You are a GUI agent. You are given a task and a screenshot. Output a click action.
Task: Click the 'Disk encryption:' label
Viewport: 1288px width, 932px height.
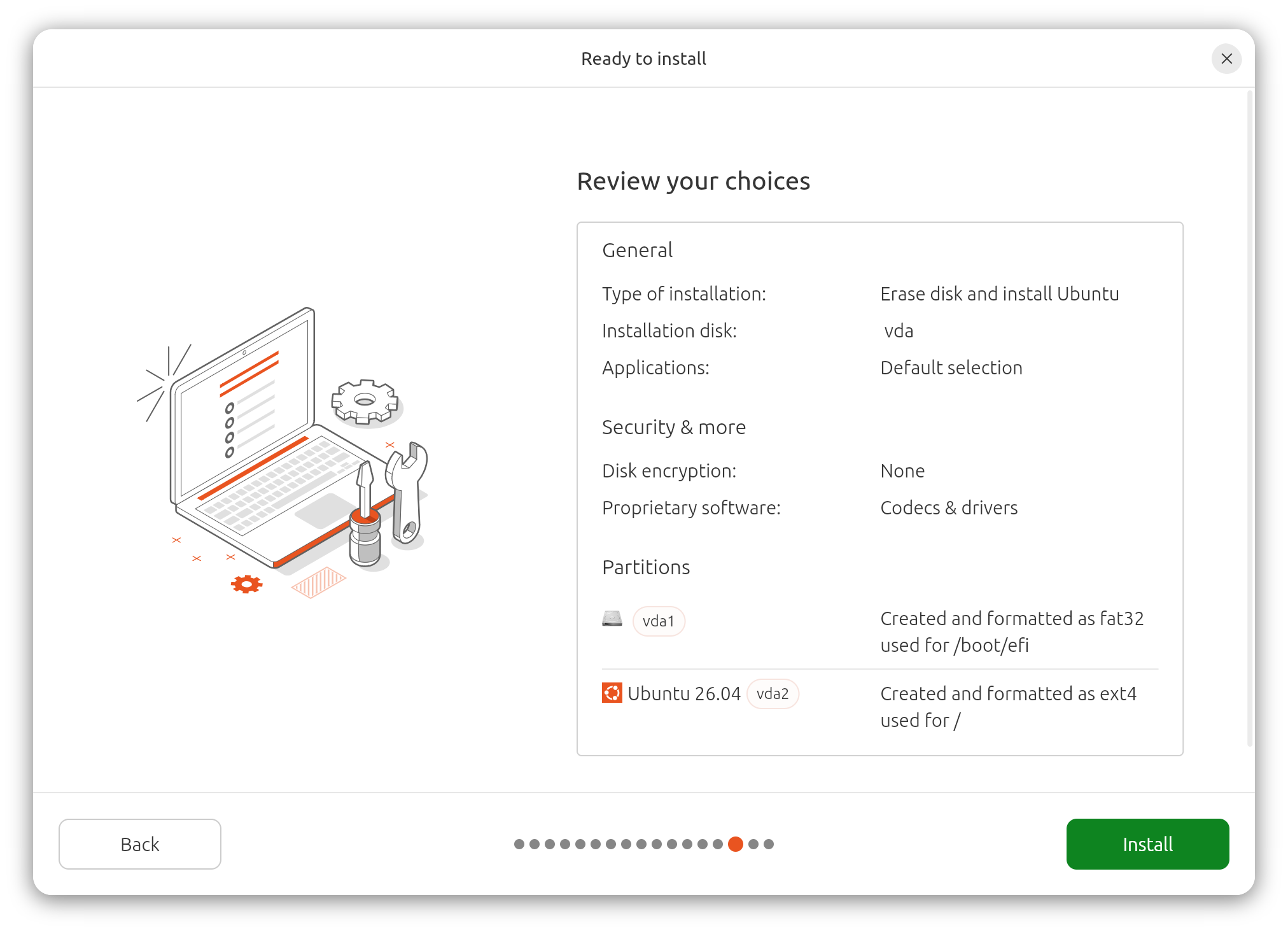[669, 470]
